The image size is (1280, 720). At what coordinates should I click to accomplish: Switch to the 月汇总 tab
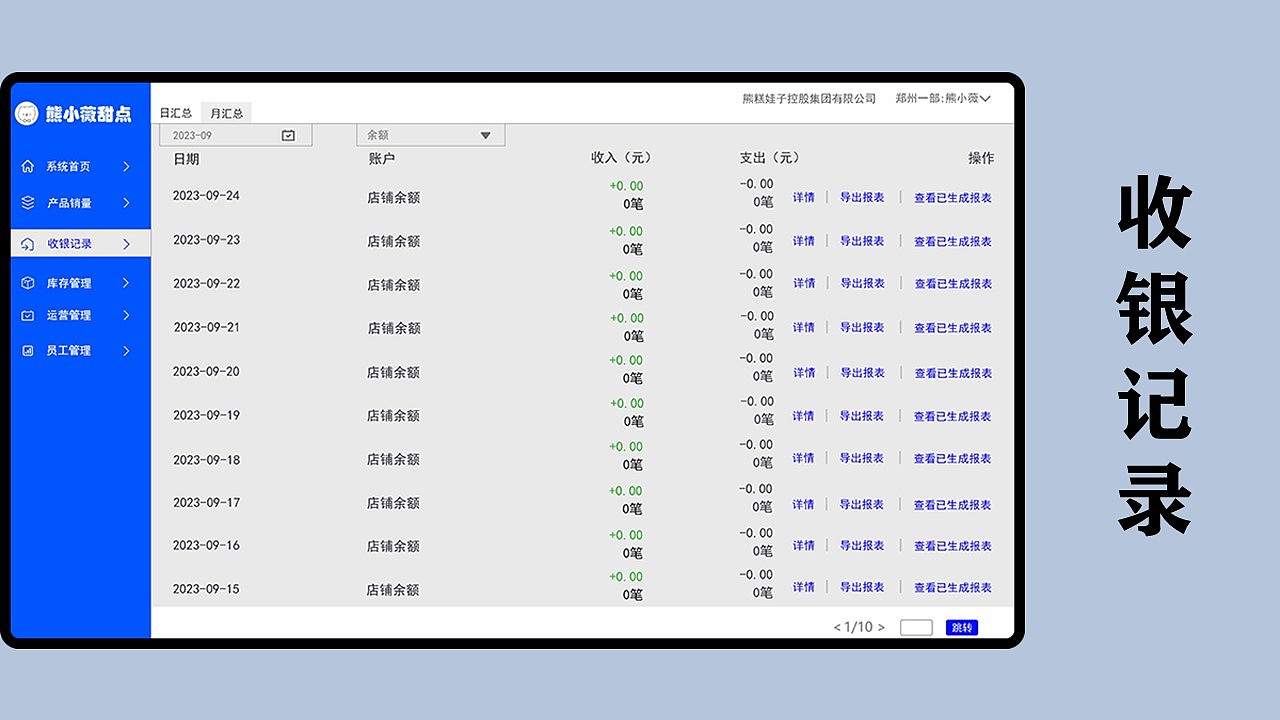tap(227, 113)
